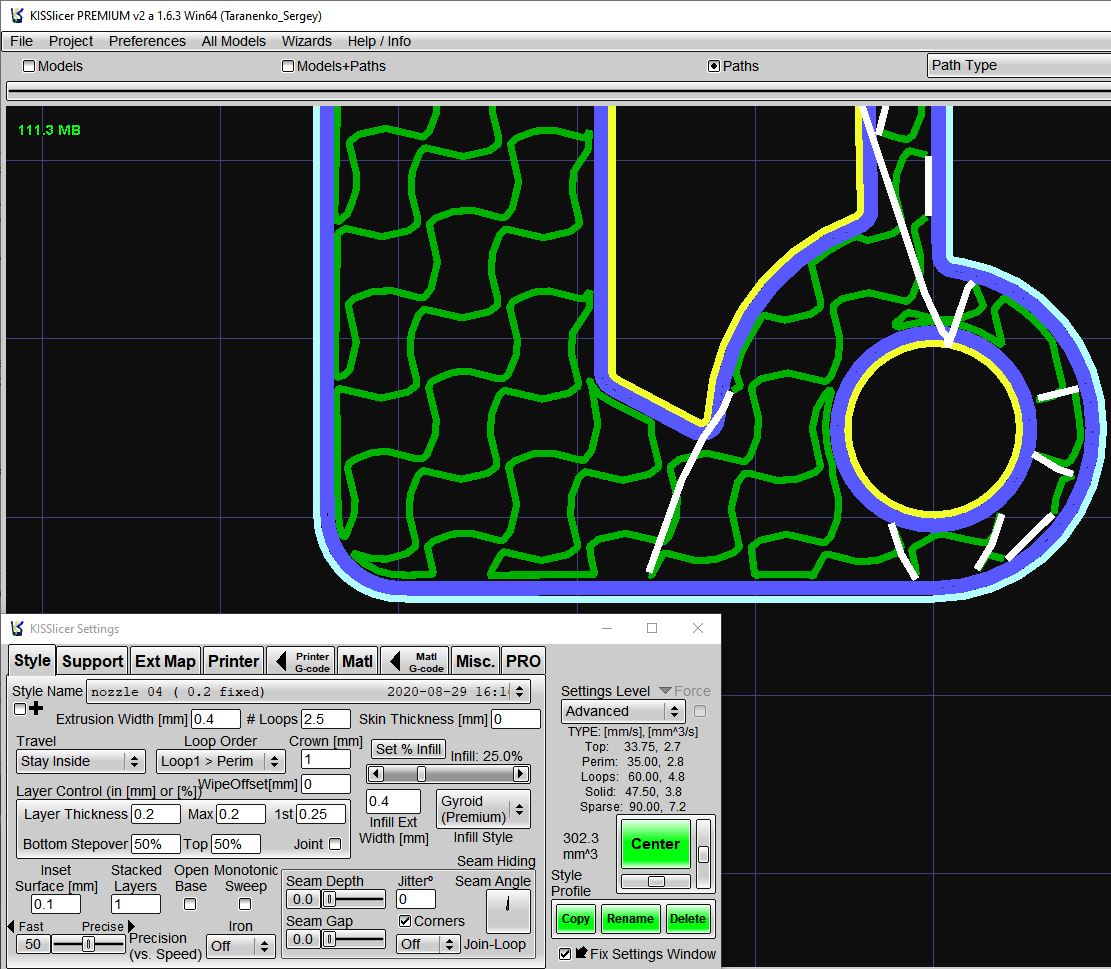Image resolution: width=1111 pixels, height=969 pixels.
Task: Click the Set % Infill button
Action: tap(408, 749)
